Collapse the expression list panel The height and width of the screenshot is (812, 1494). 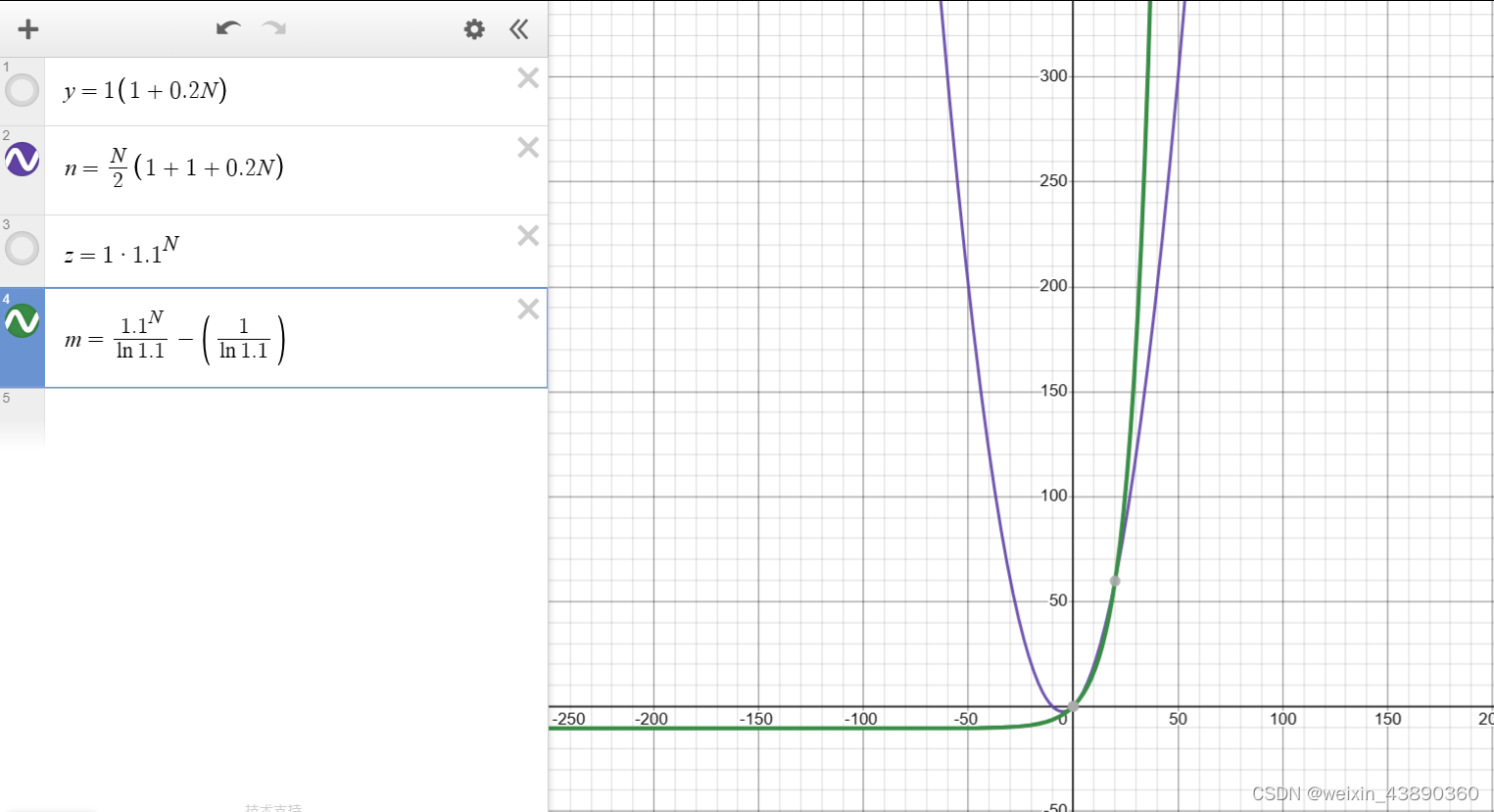pos(519,29)
